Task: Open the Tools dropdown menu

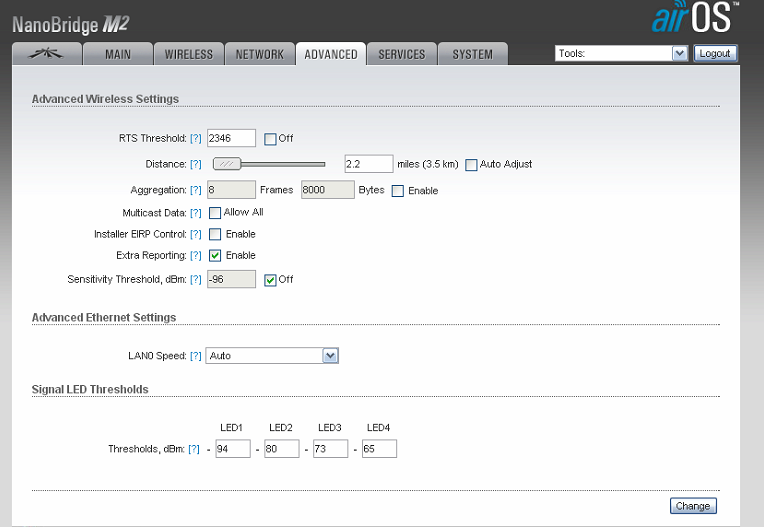Action: [x=680, y=53]
